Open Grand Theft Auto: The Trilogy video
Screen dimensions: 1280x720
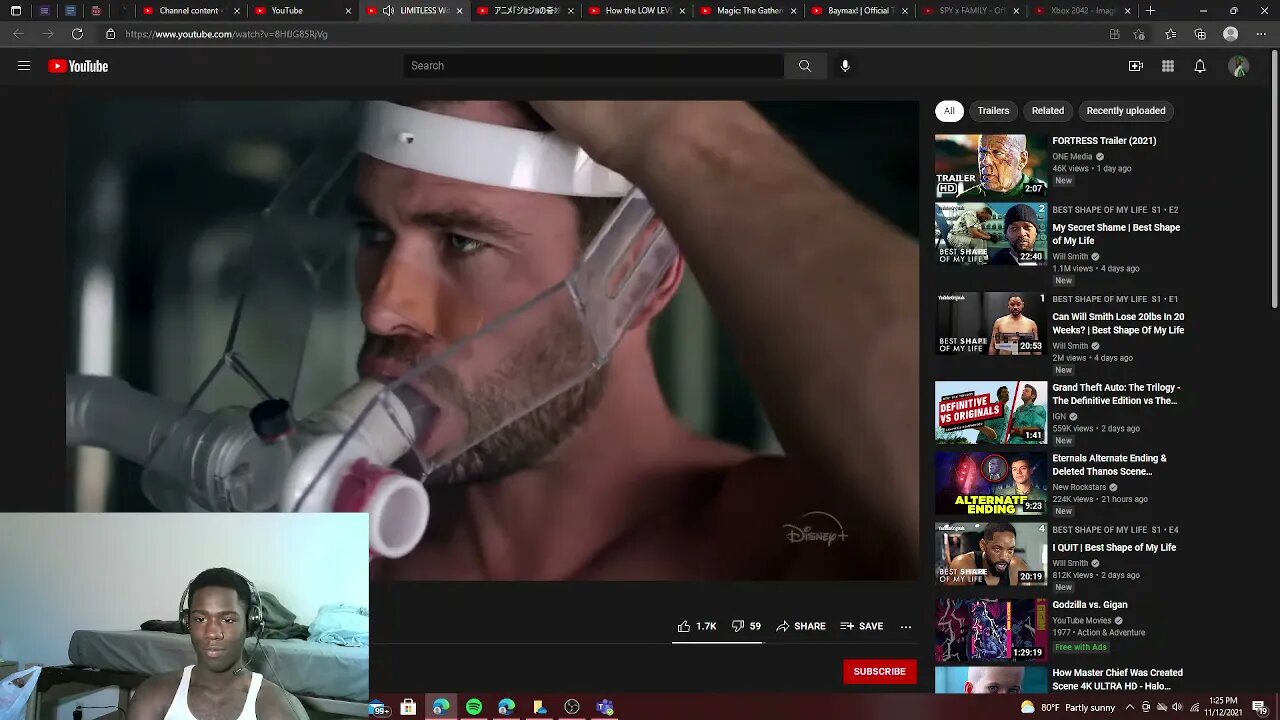(x=1116, y=394)
